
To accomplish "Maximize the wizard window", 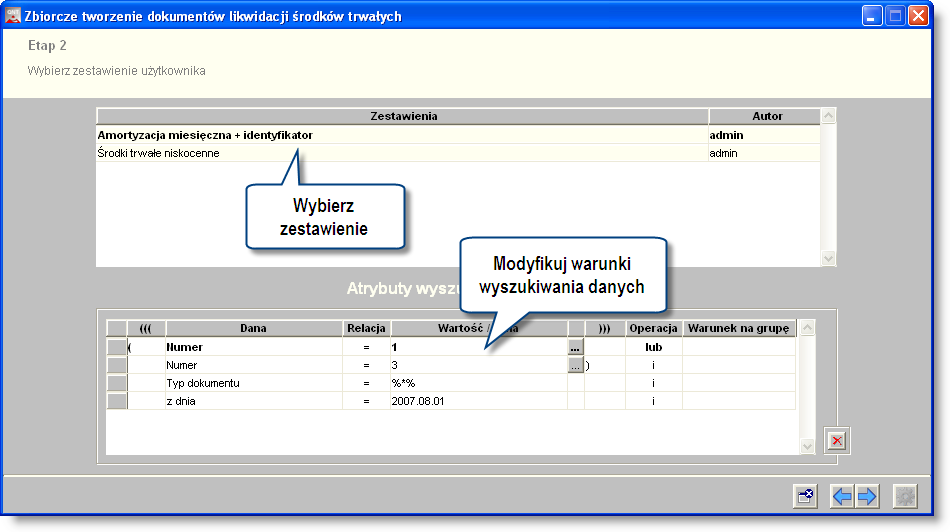I will pos(895,15).
